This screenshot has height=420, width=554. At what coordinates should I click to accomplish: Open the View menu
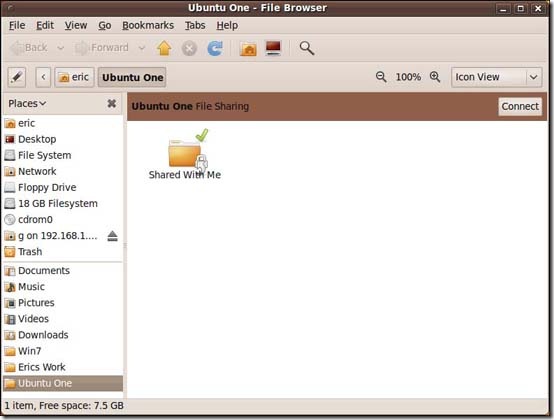coord(76,25)
